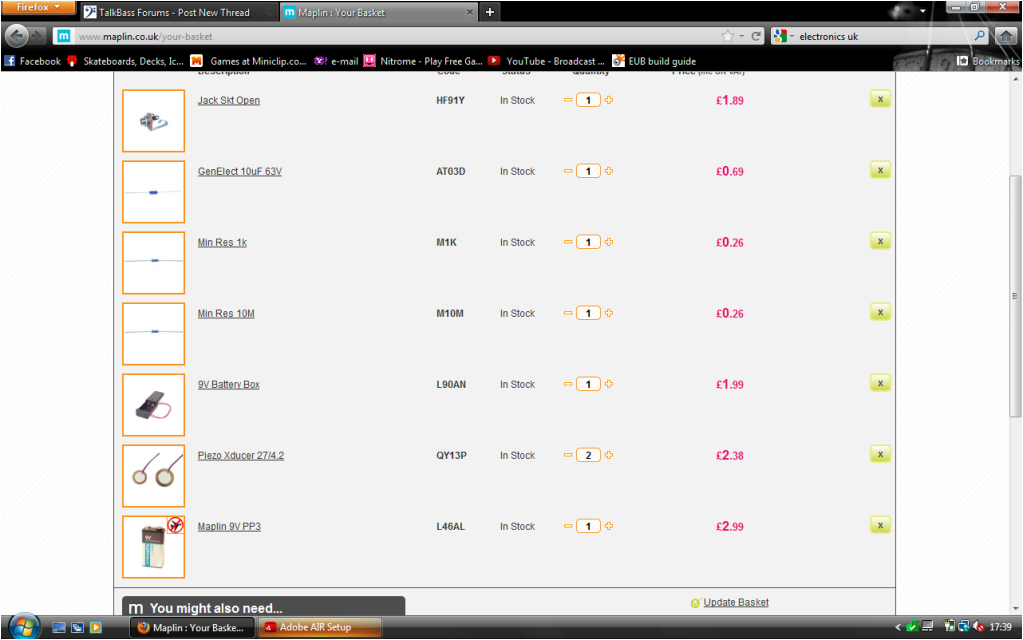Decrease quantity of Maplin 9V PP3

tap(568, 526)
